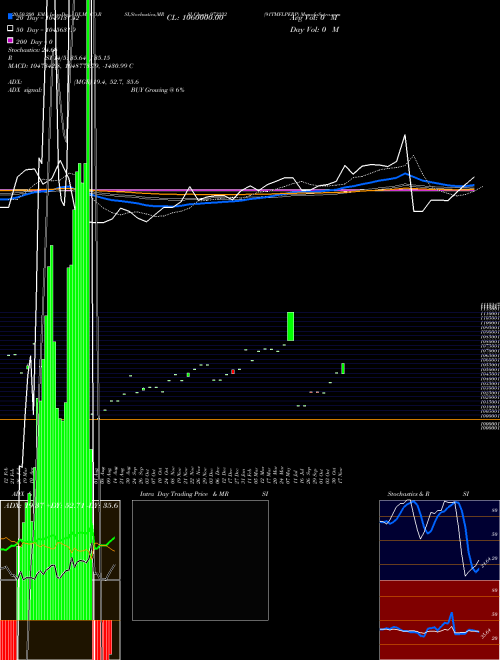The image size is (500, 660).
Task: Click the 'Avg Vol: 0 M' label
Action: click(314, 18)
